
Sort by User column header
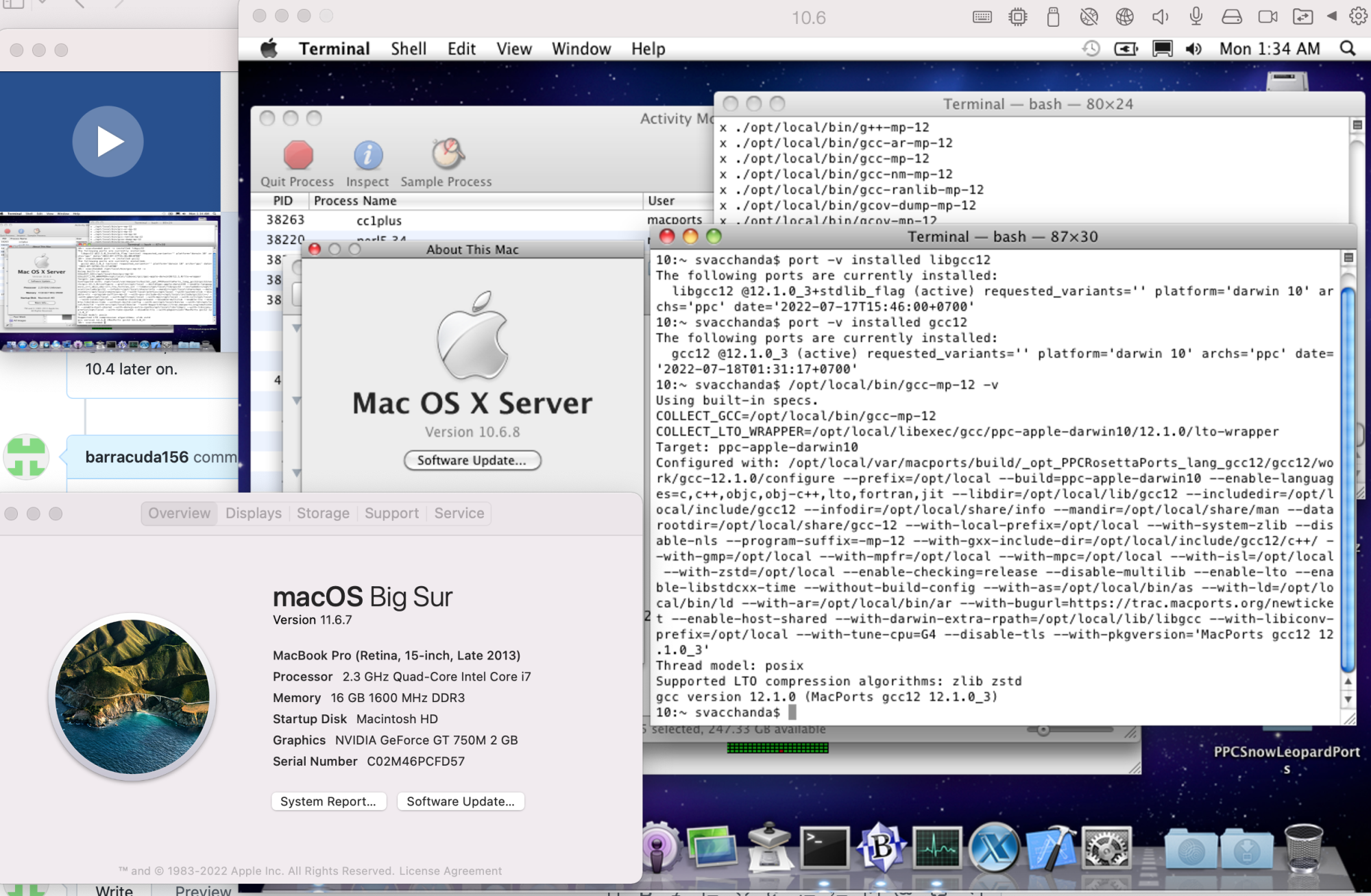tap(679, 201)
